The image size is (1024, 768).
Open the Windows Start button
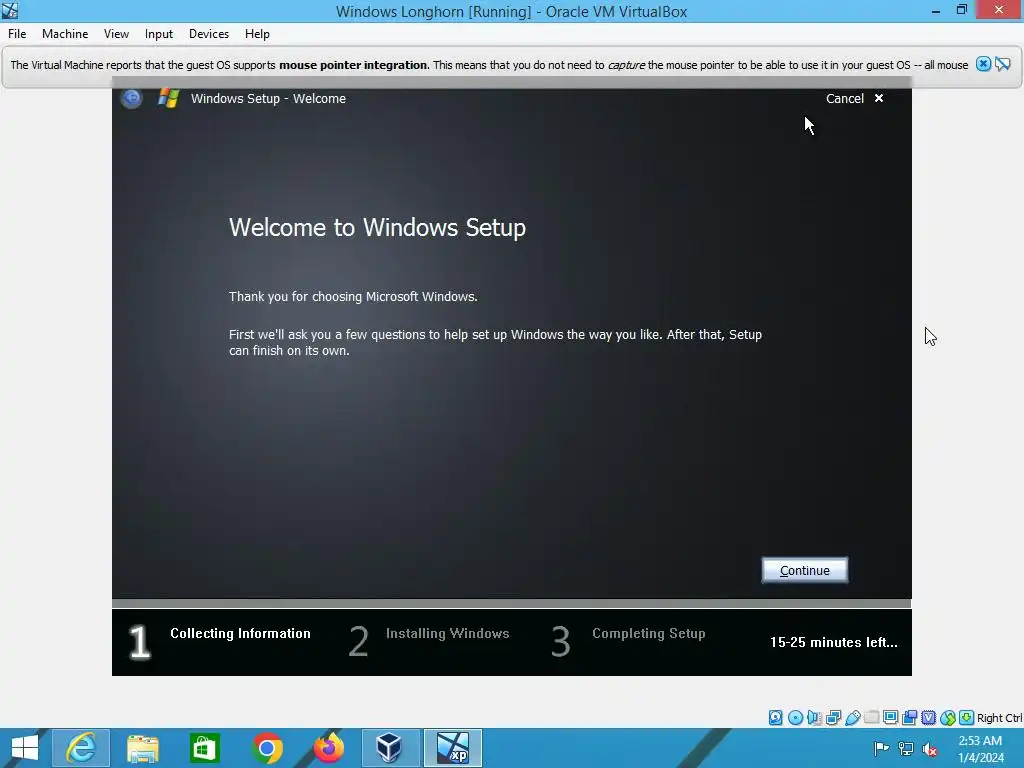(x=25, y=748)
